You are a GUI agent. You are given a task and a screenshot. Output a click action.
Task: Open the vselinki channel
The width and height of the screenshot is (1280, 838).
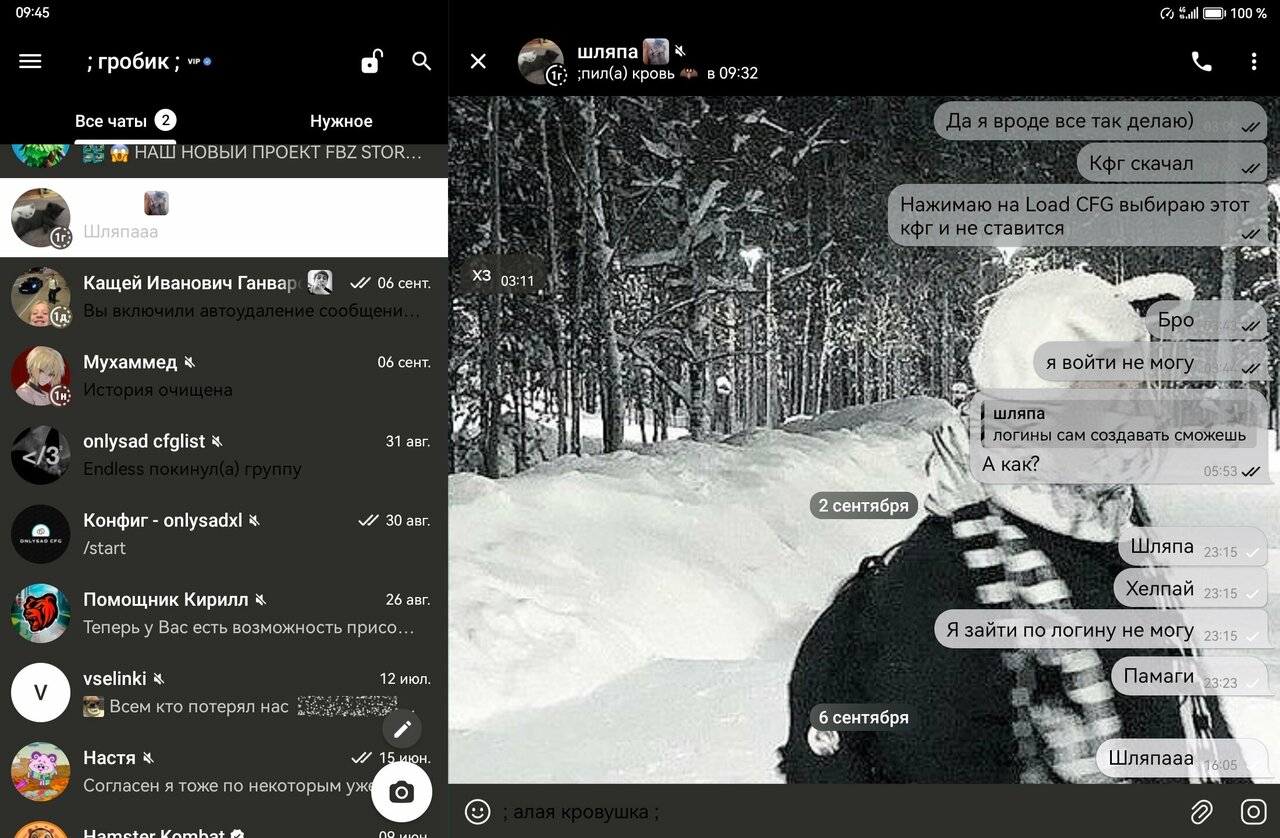[224, 692]
